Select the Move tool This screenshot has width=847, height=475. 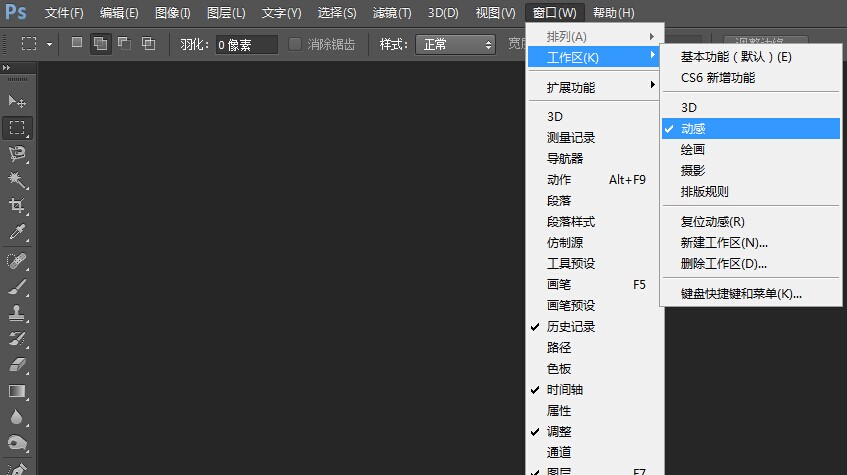point(17,101)
